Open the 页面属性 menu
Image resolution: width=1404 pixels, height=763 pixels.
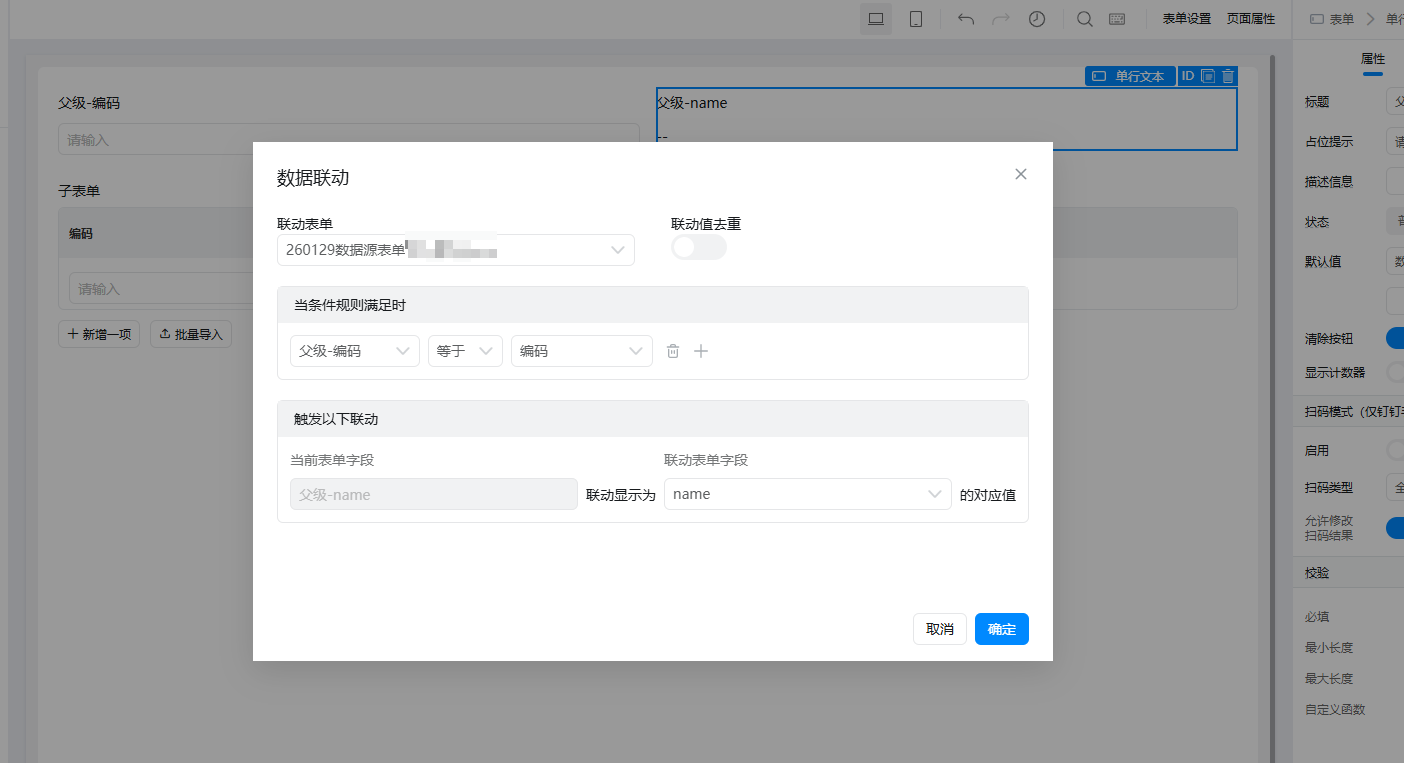pos(1251,19)
